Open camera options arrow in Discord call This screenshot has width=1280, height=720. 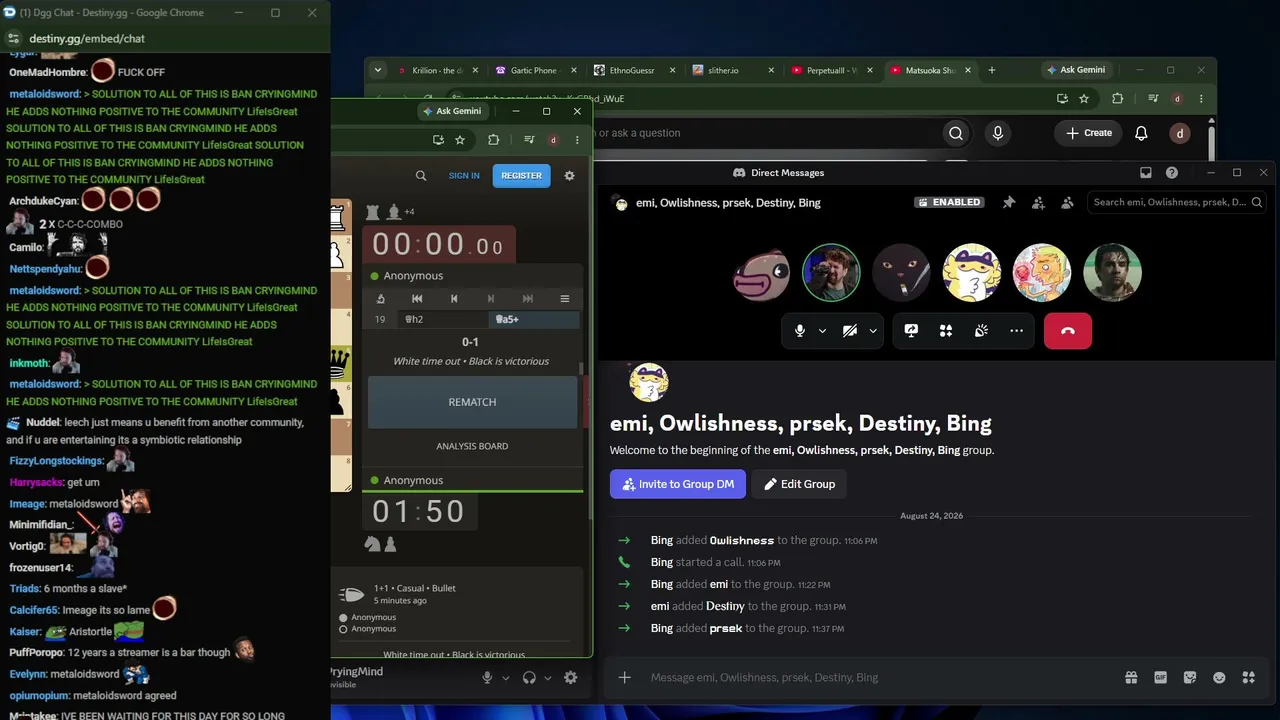[873, 331]
